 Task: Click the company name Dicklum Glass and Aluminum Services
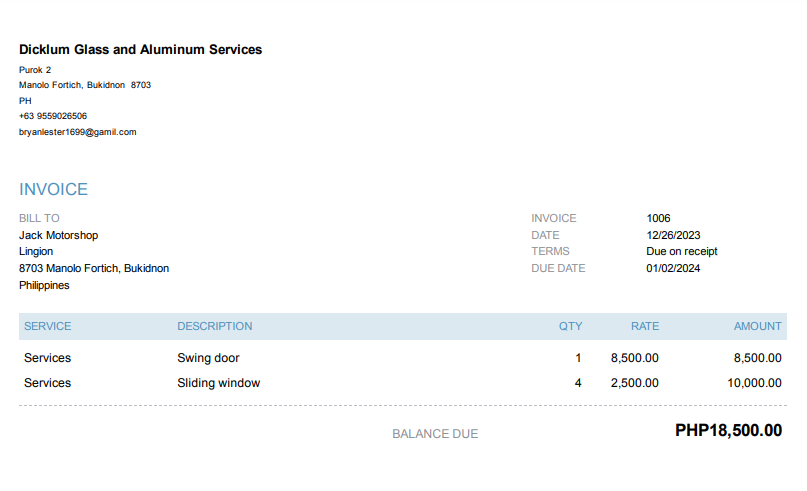140,50
